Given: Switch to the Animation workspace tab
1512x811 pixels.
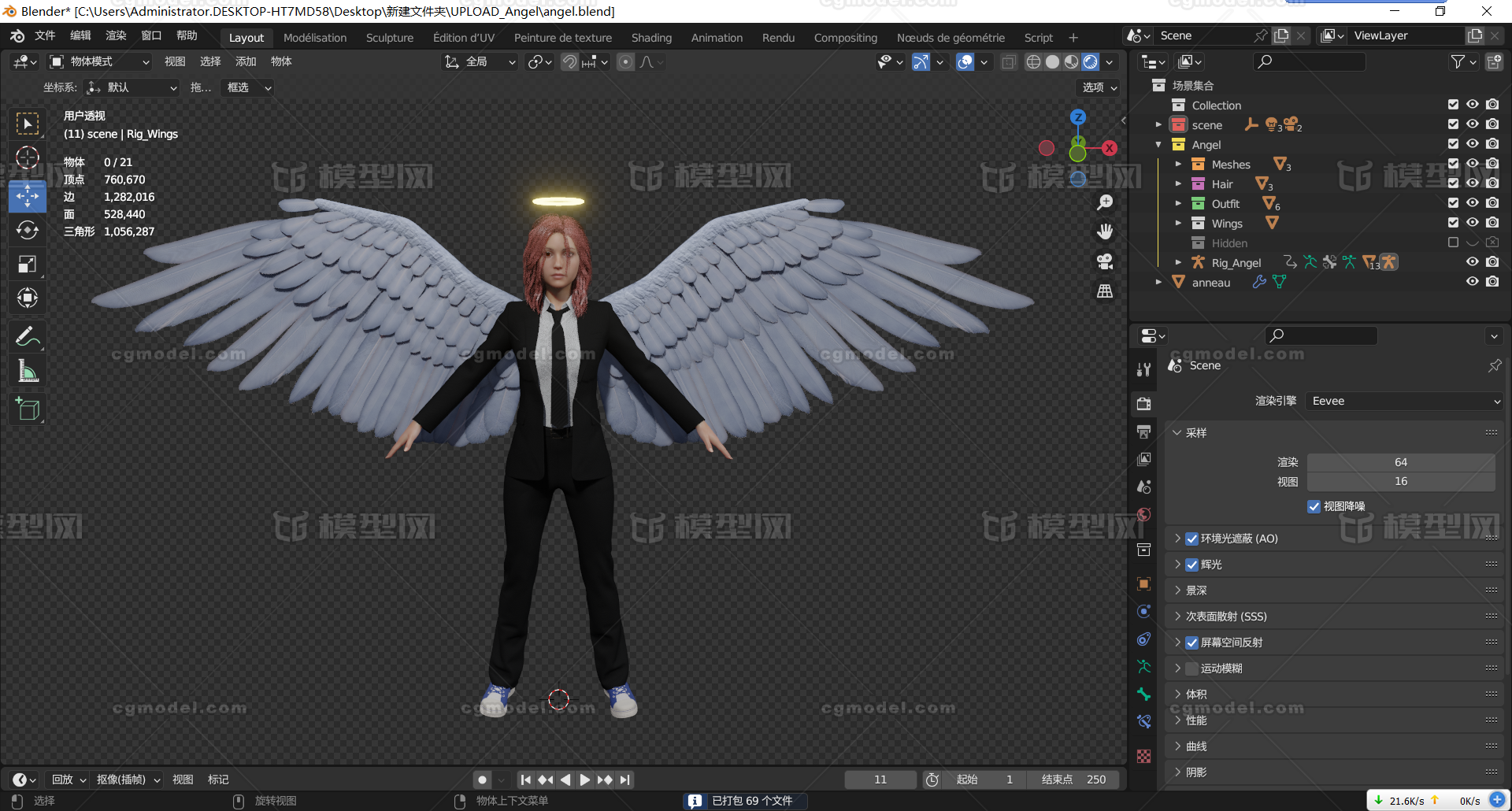Looking at the screenshot, I should 717,38.
